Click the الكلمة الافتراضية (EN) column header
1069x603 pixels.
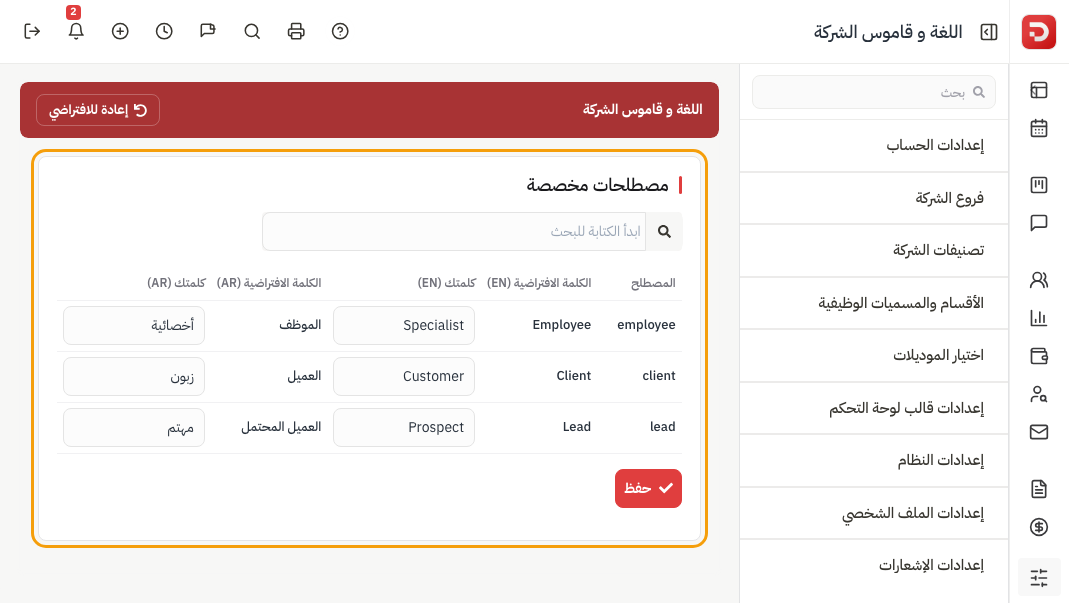(x=539, y=283)
